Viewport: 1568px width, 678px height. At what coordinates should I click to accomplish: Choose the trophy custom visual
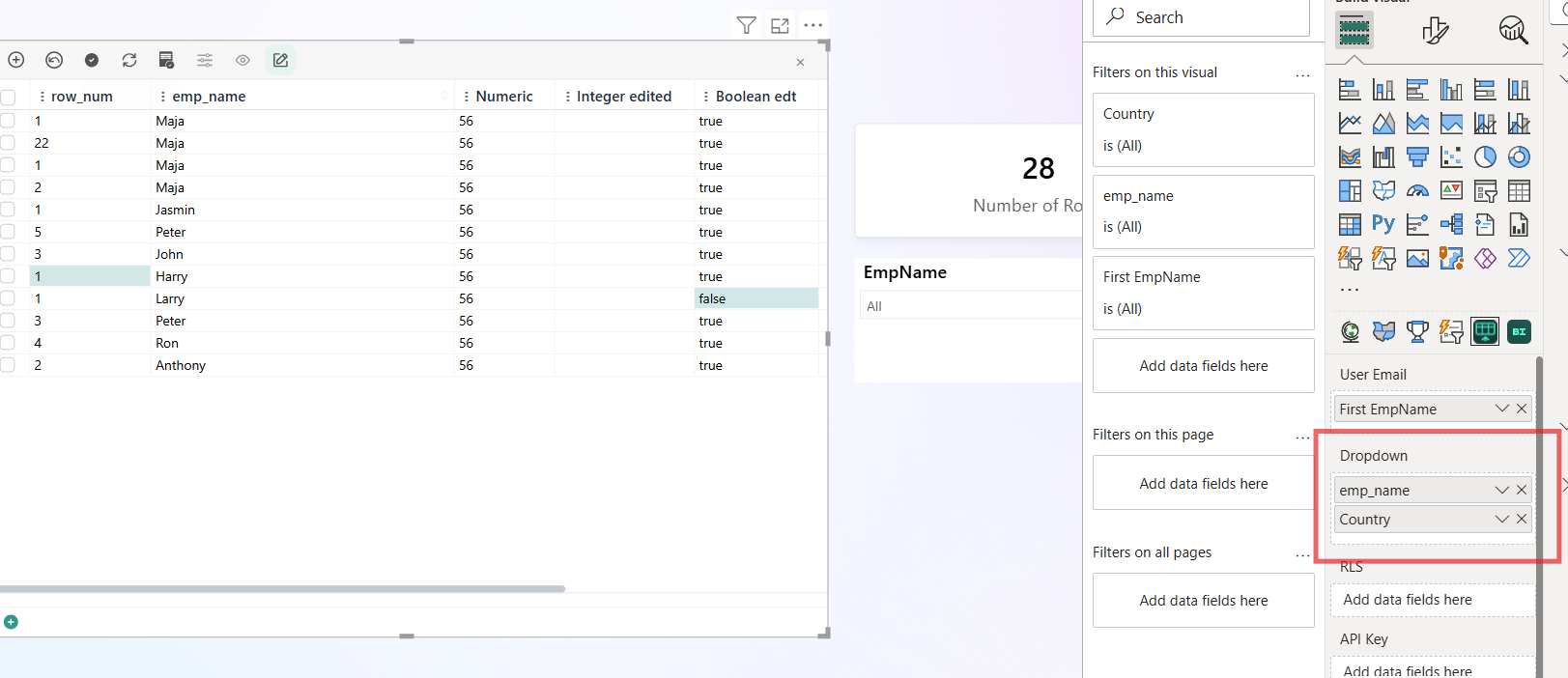pos(1417,332)
